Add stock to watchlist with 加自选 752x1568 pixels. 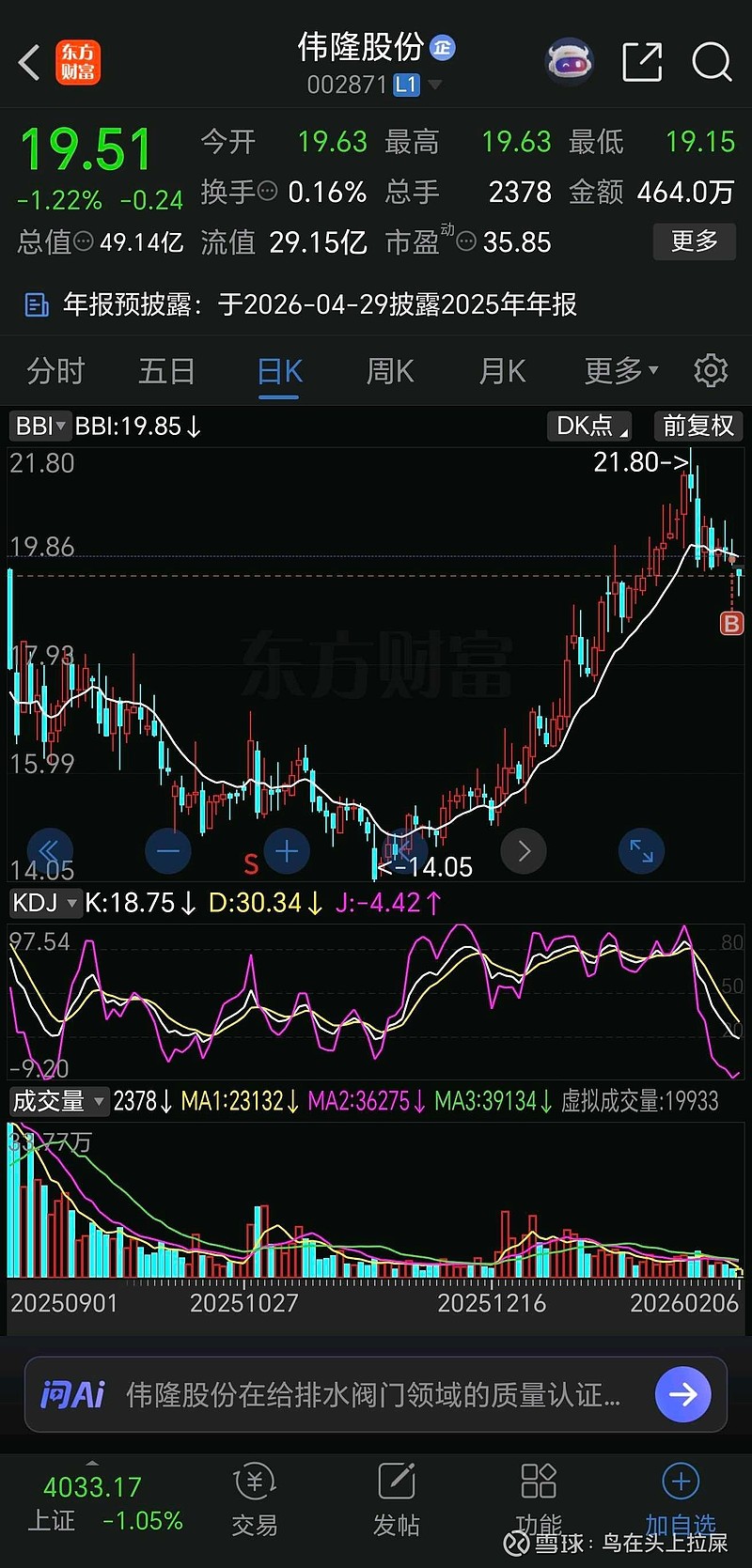(x=681, y=1500)
